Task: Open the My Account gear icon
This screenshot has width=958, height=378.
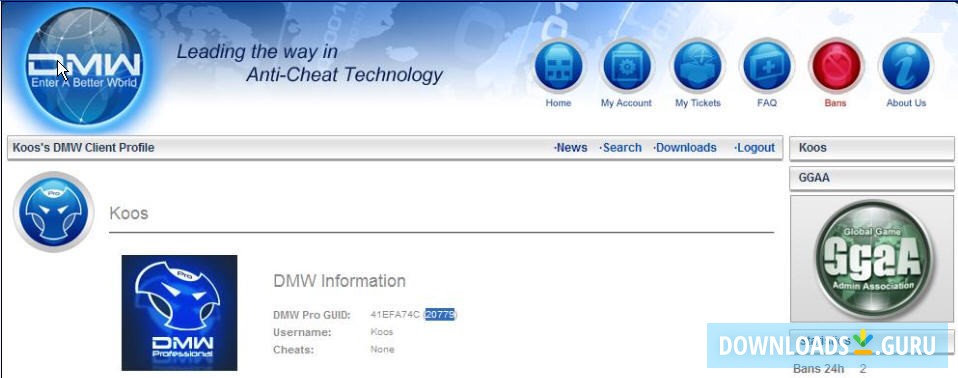Action: tap(626, 66)
